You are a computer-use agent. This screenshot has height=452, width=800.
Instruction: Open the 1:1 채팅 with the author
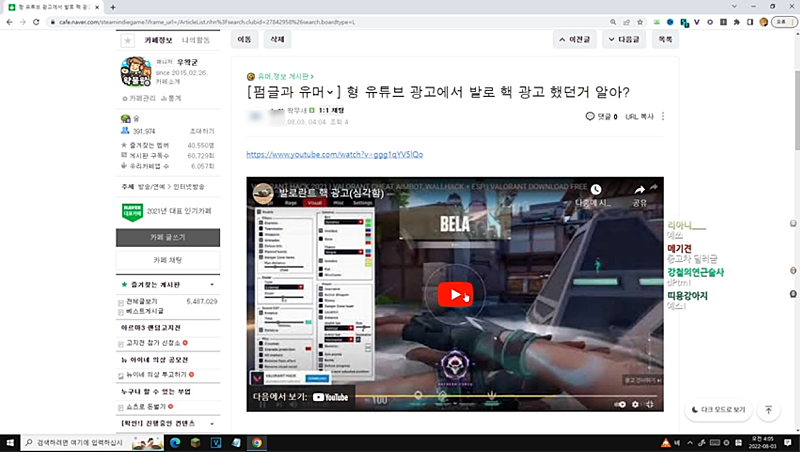tap(331, 110)
